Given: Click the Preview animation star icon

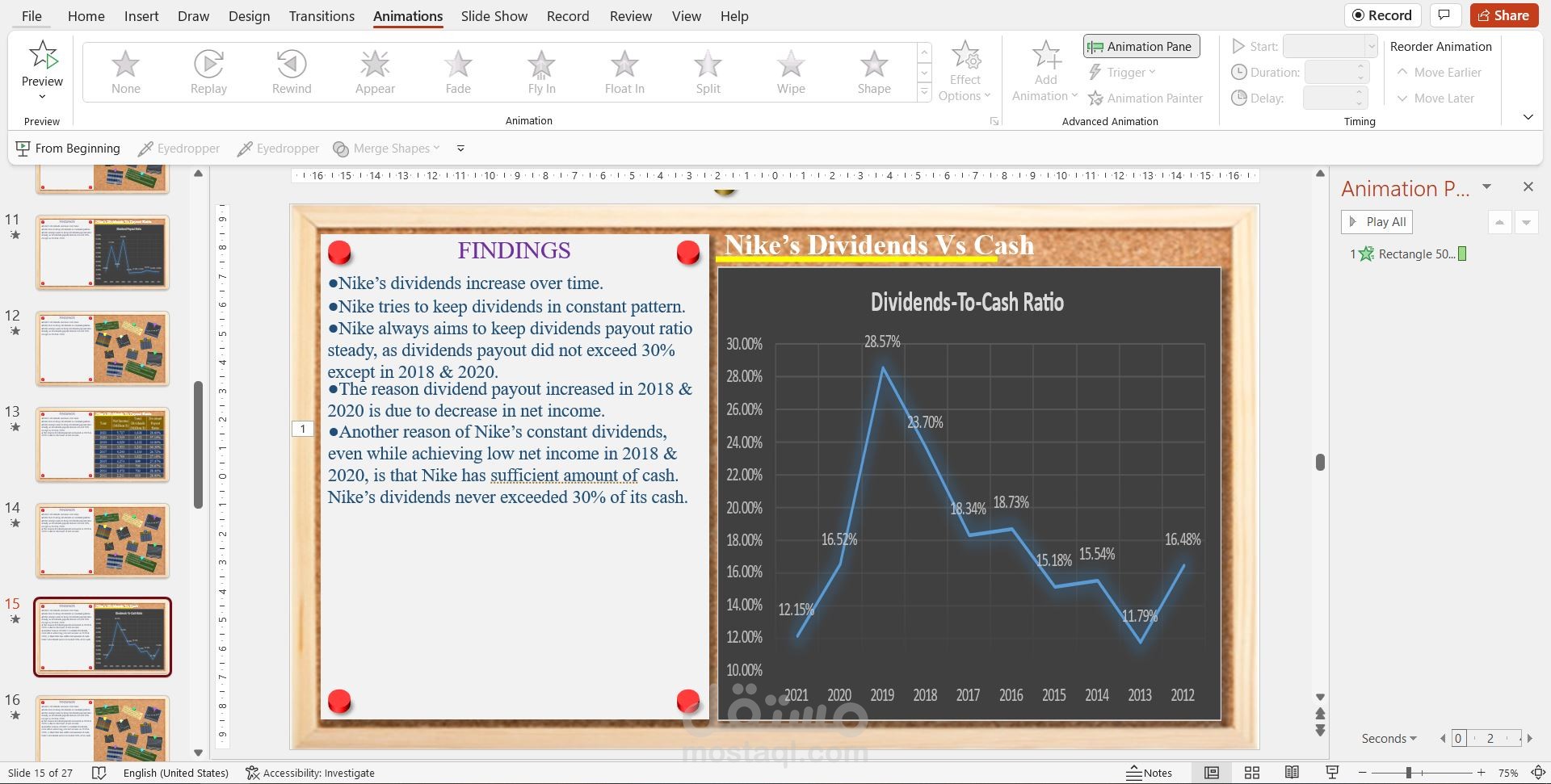Looking at the screenshot, I should coord(43,55).
